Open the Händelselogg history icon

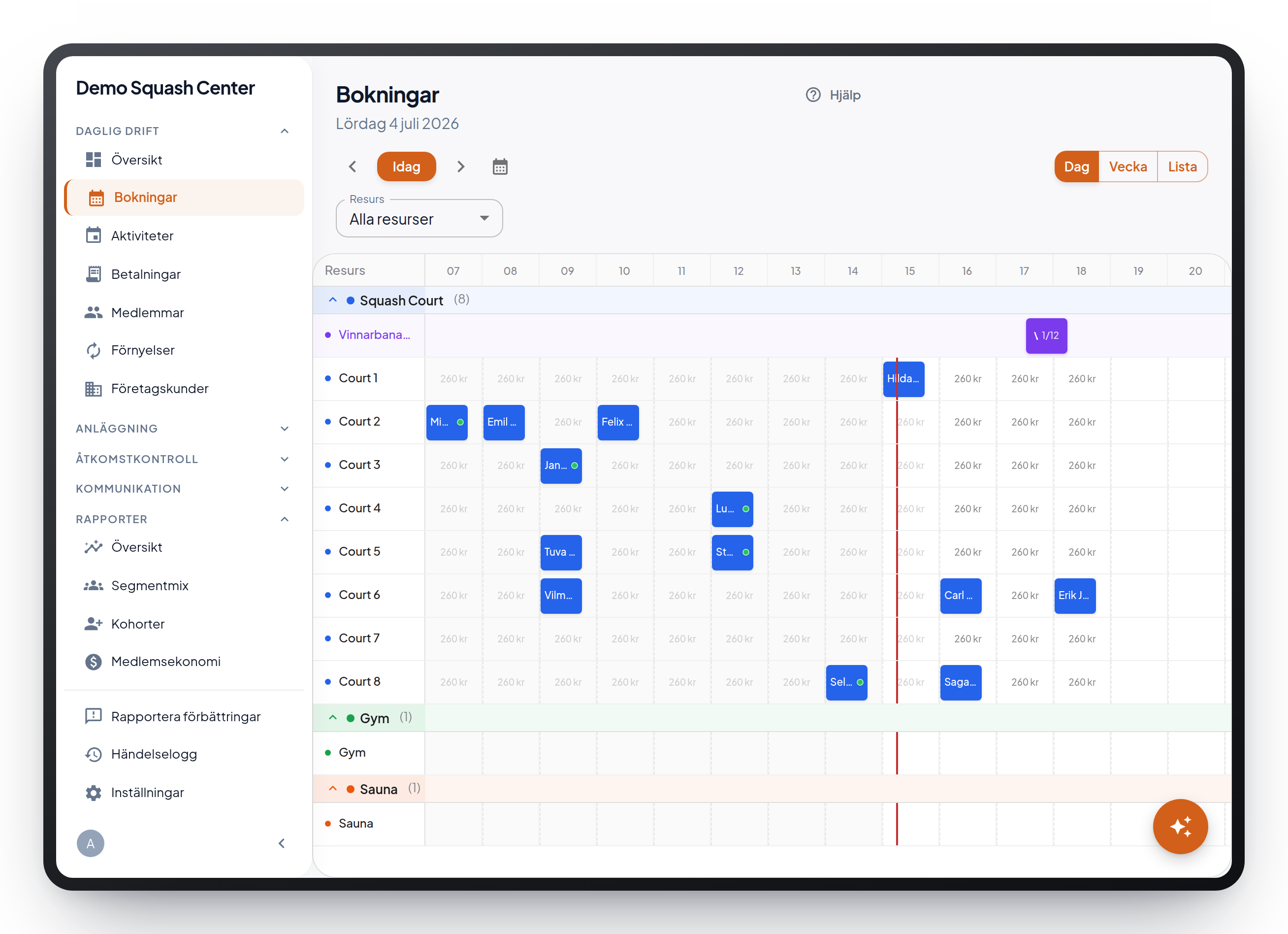[x=93, y=755]
